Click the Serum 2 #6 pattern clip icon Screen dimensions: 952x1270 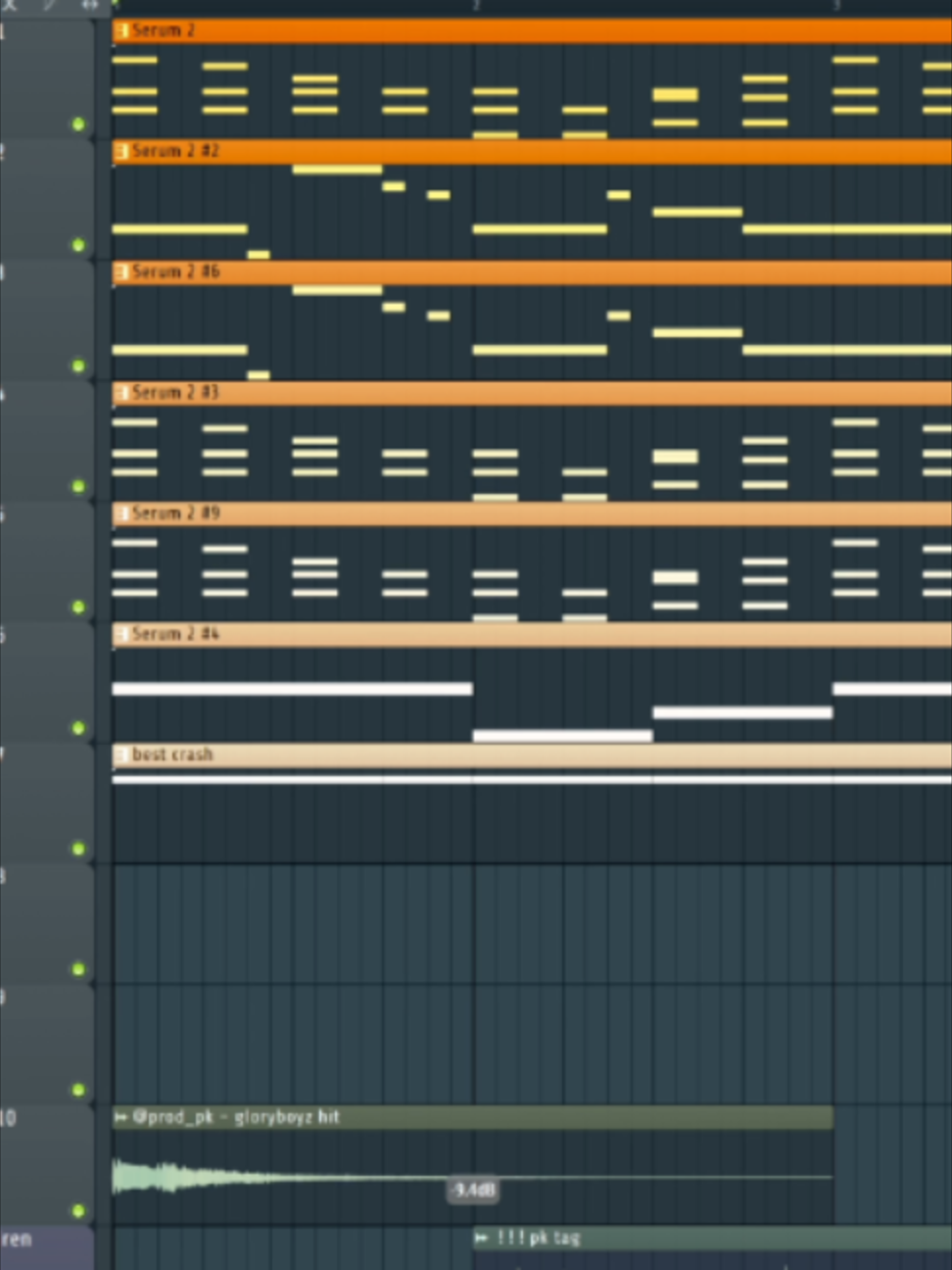point(121,272)
